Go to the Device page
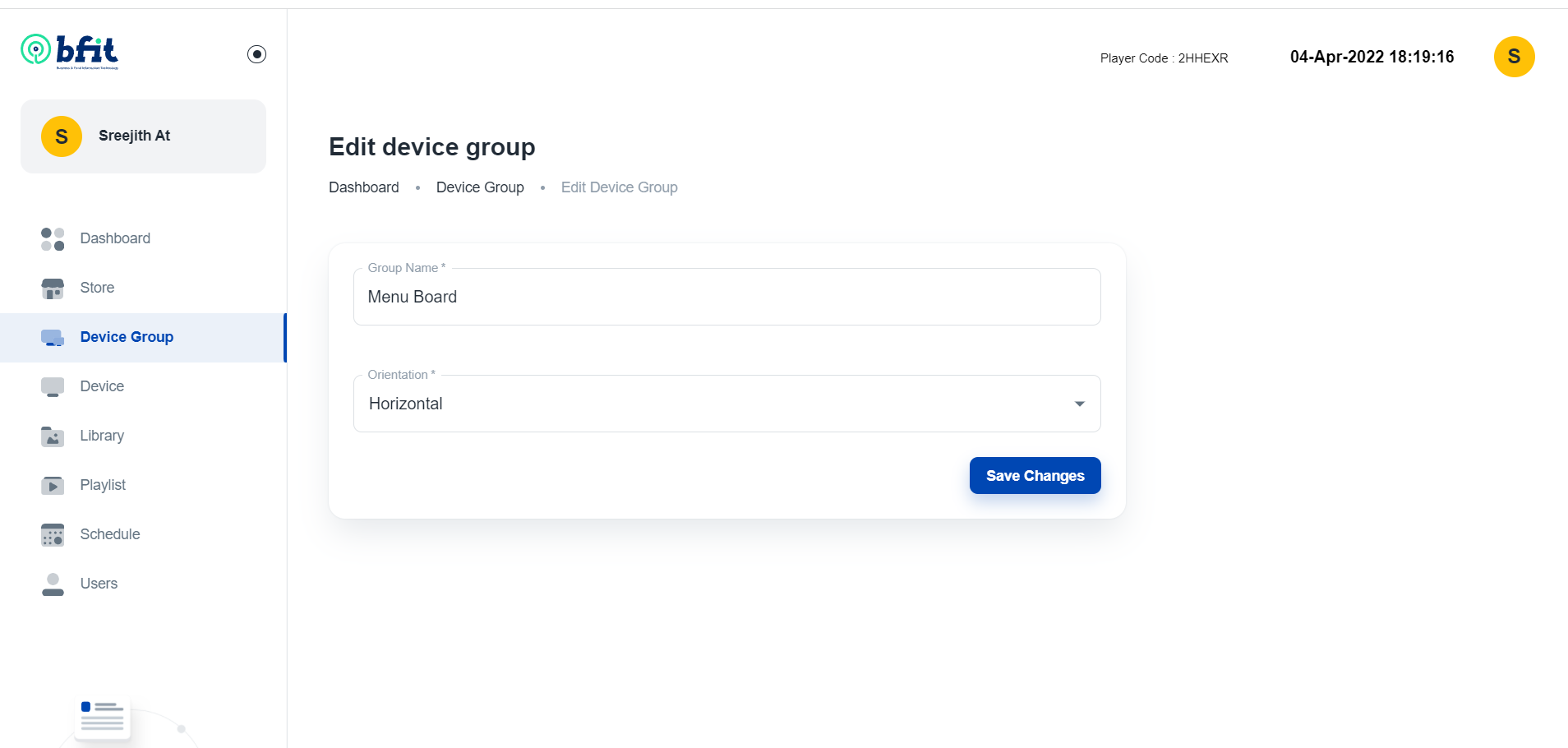This screenshot has width=1568, height=748. pyautogui.click(x=143, y=386)
